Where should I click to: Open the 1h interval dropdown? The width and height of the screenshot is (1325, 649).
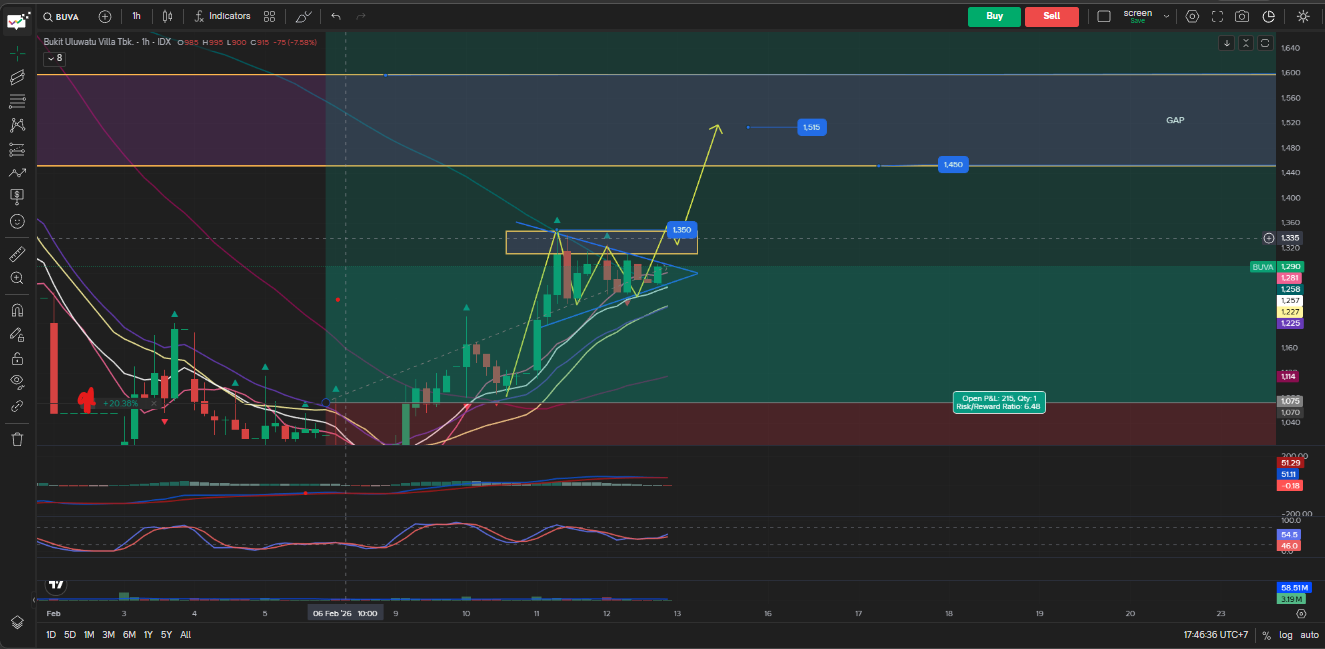[136, 16]
